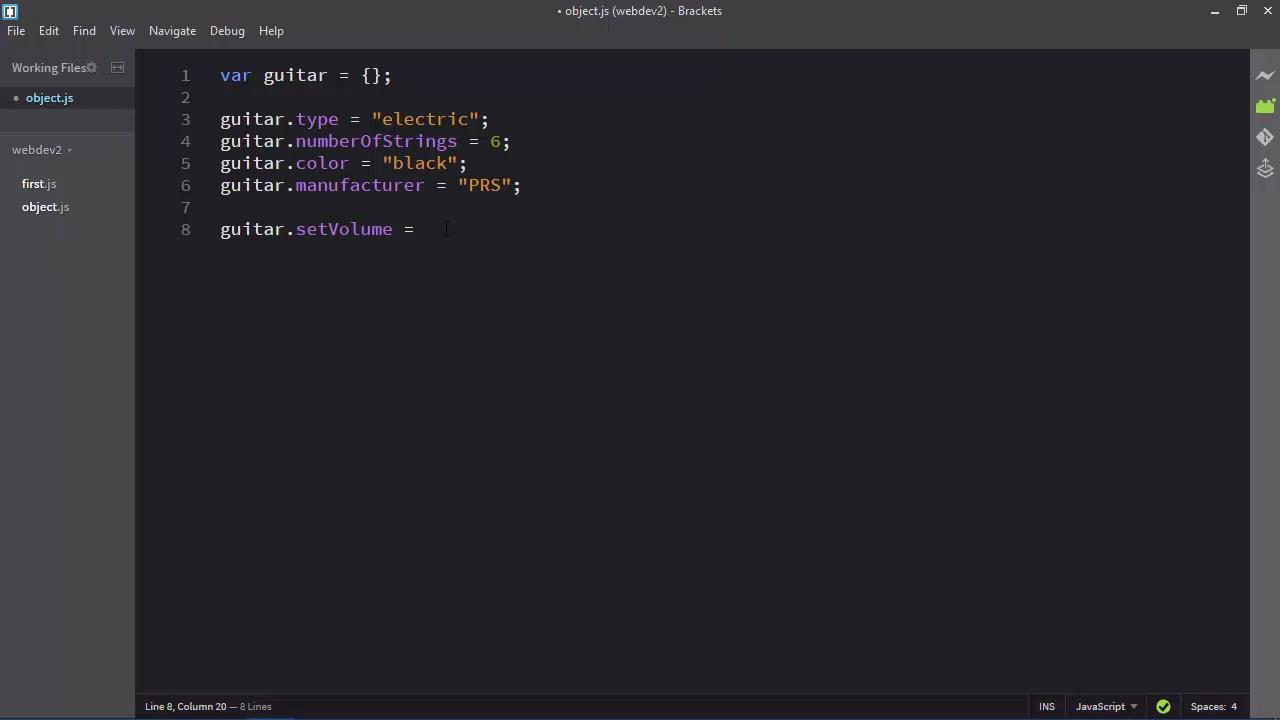Screen dimensions: 1280x720
Task: Toggle INS insert mode indicator
Action: tap(1047, 706)
